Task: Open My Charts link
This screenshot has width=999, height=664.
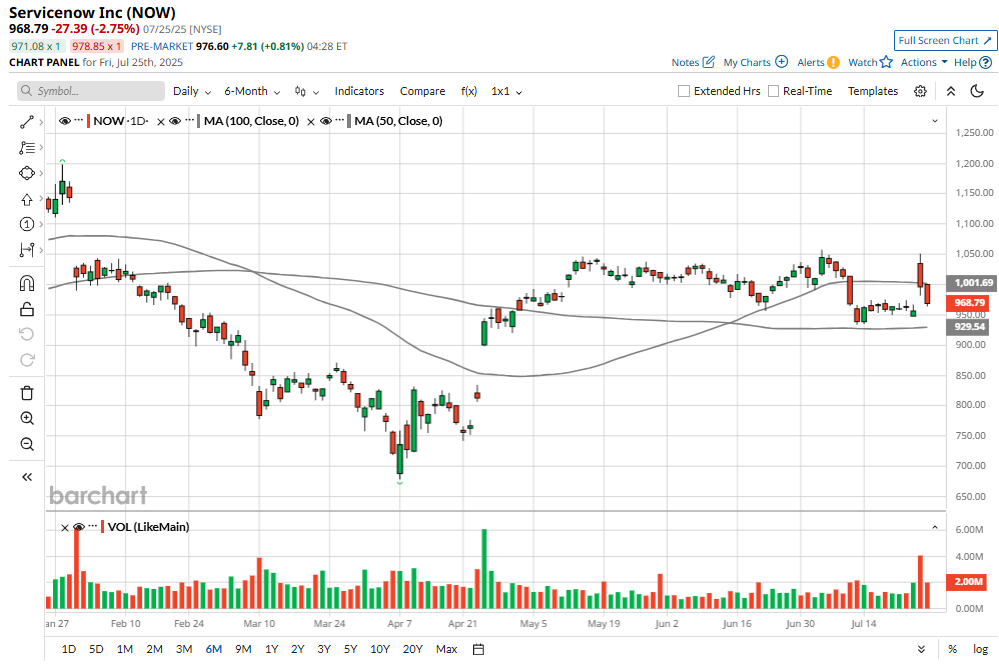Action: (756, 62)
